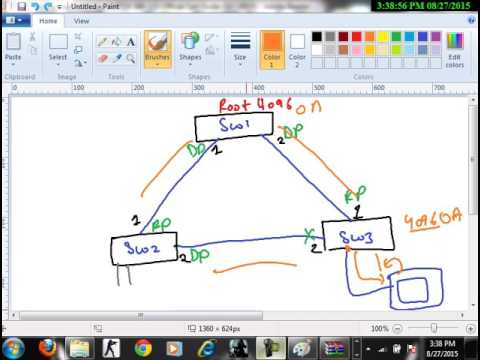
Task: Click the zoom out minus button
Action: [x=397, y=329]
